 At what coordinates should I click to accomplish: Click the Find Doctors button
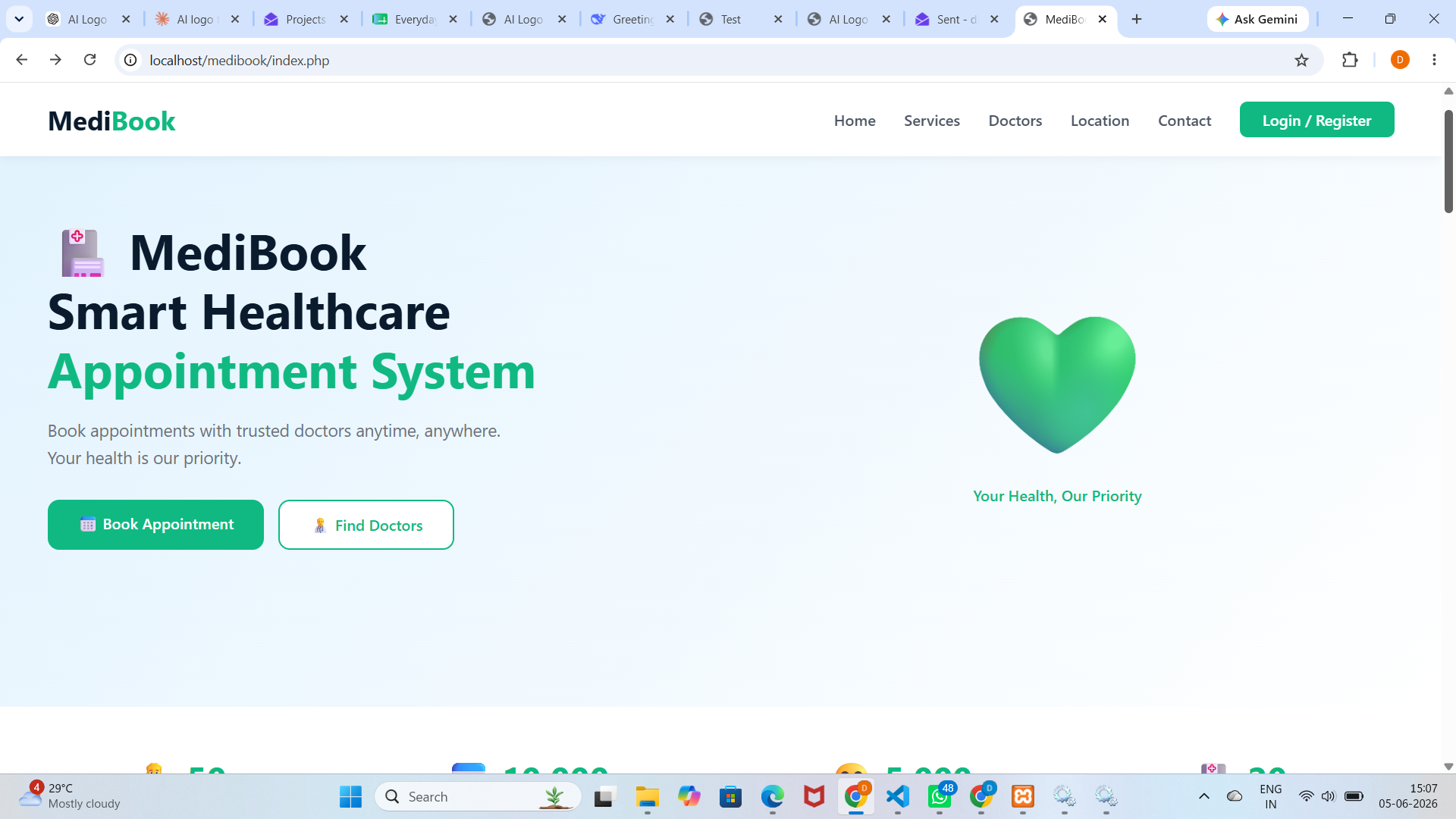(x=366, y=525)
